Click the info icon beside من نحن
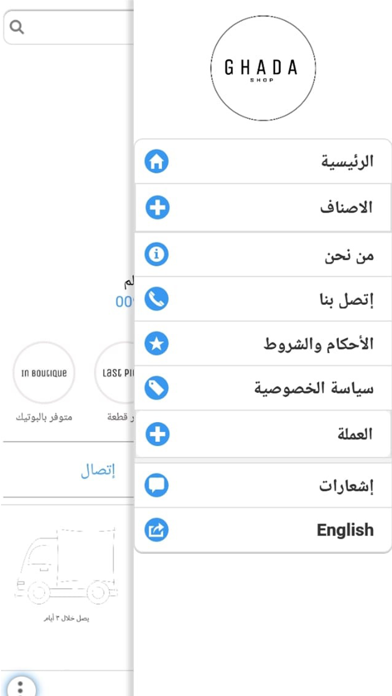 tap(157, 254)
